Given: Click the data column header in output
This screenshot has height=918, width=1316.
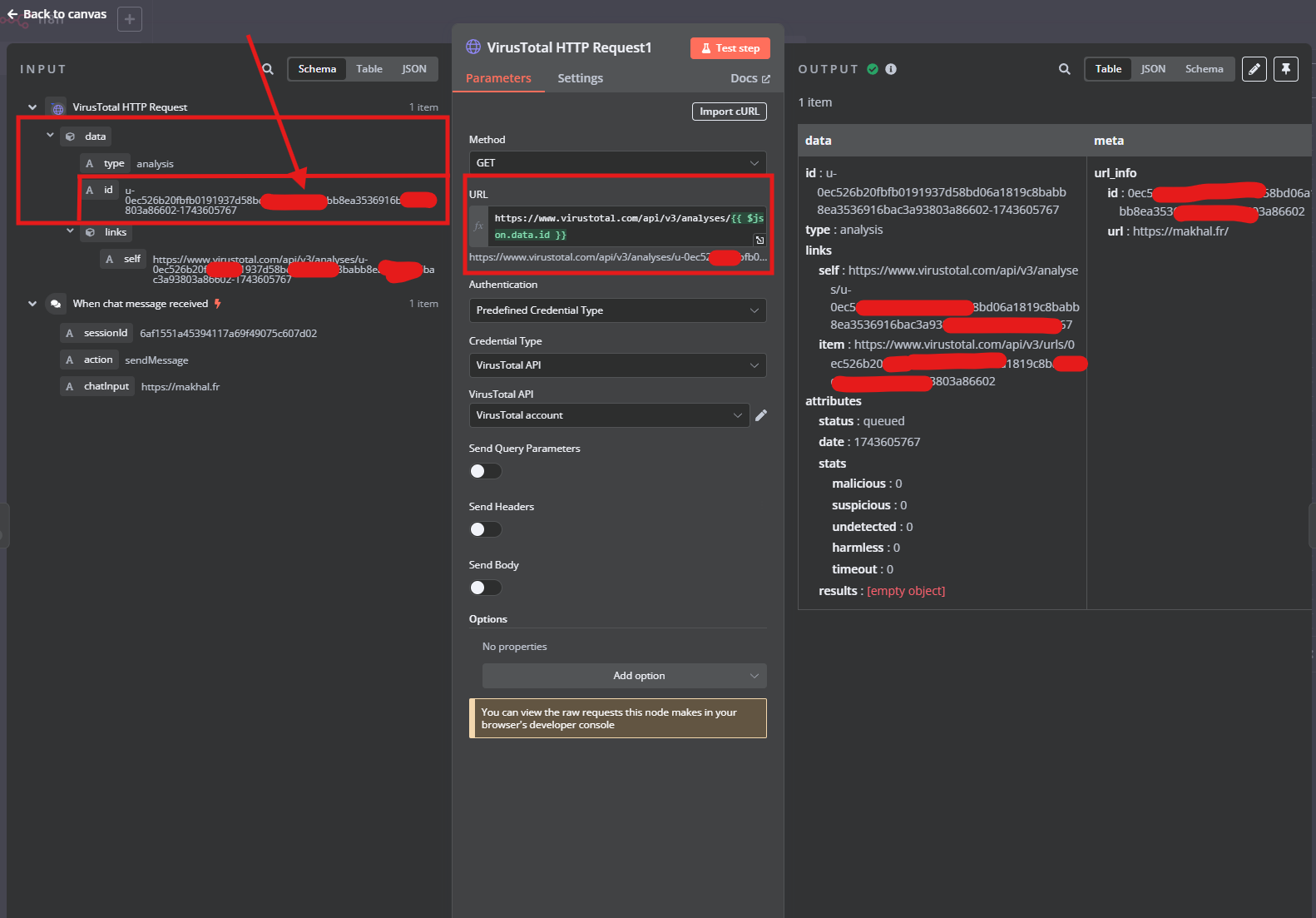Looking at the screenshot, I should [x=942, y=141].
